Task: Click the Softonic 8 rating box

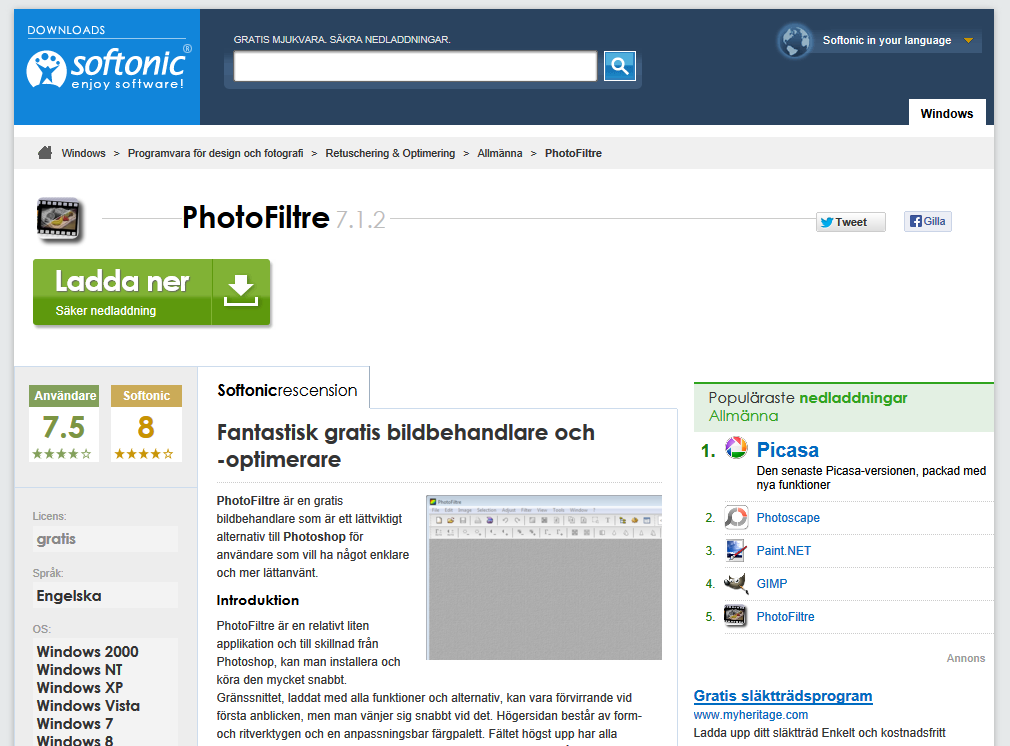Action: 146,423
